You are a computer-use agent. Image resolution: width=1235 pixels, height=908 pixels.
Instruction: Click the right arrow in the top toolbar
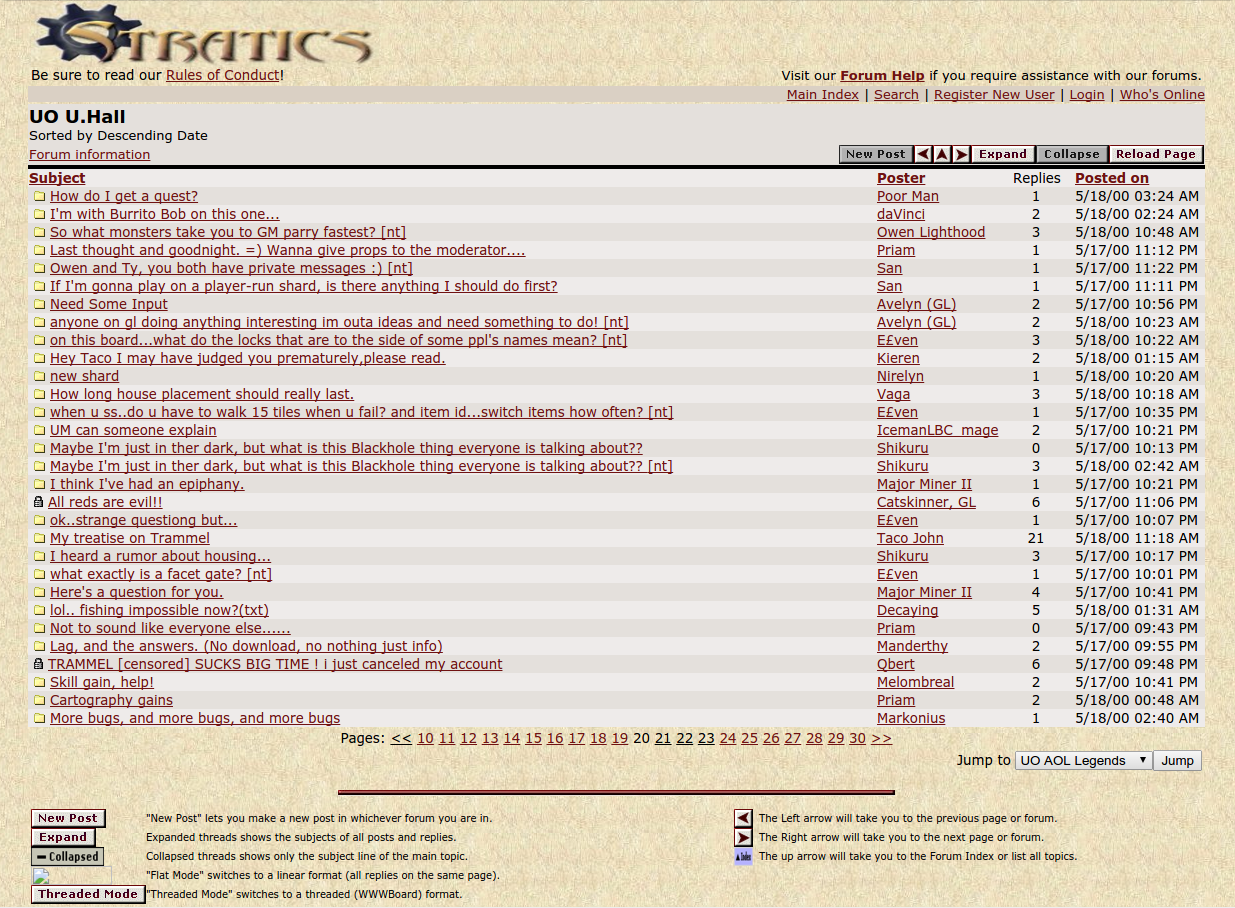[961, 154]
